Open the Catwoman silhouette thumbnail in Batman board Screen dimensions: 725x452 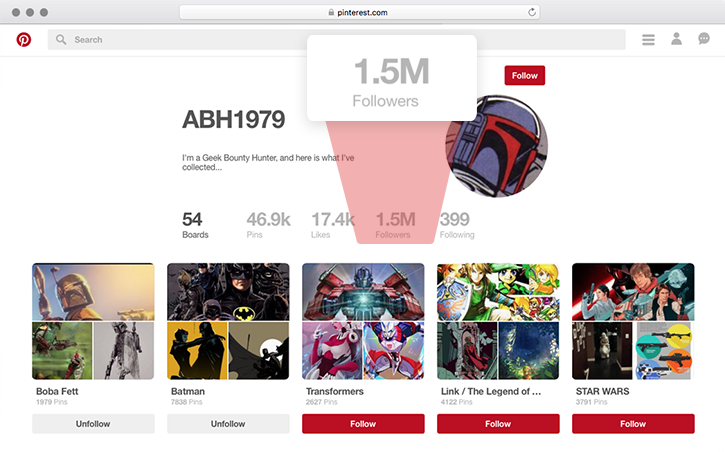click(x=197, y=351)
